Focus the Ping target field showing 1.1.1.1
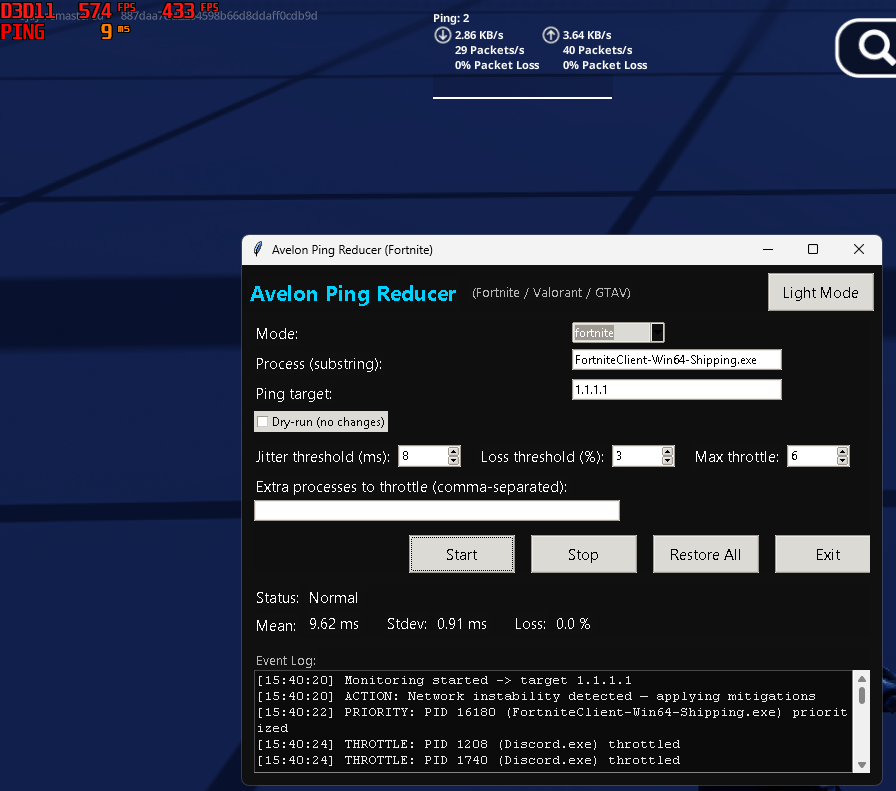This screenshot has height=791, width=896. pos(677,389)
